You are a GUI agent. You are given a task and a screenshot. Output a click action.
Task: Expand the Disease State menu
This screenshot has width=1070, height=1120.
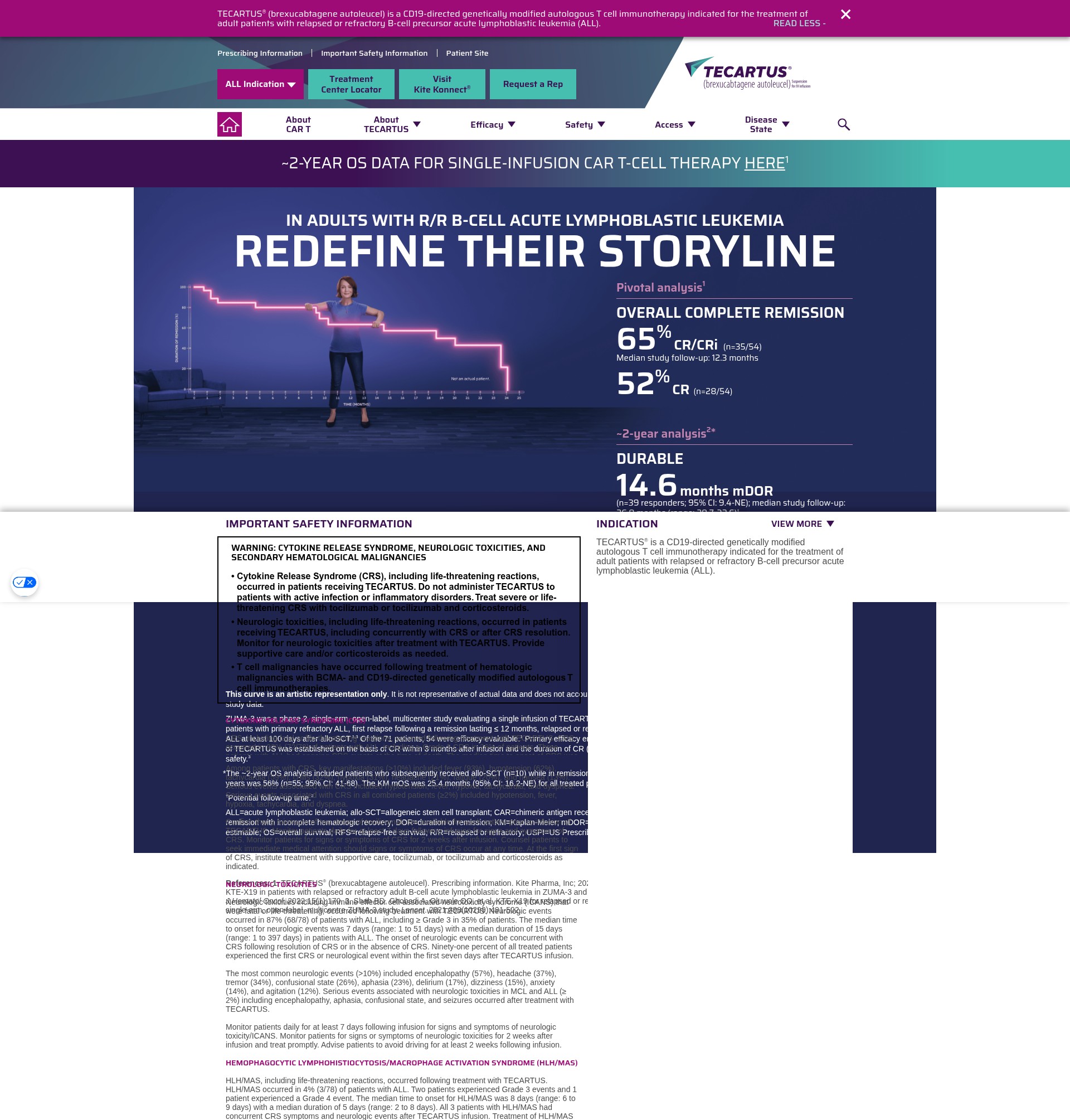pos(767,124)
